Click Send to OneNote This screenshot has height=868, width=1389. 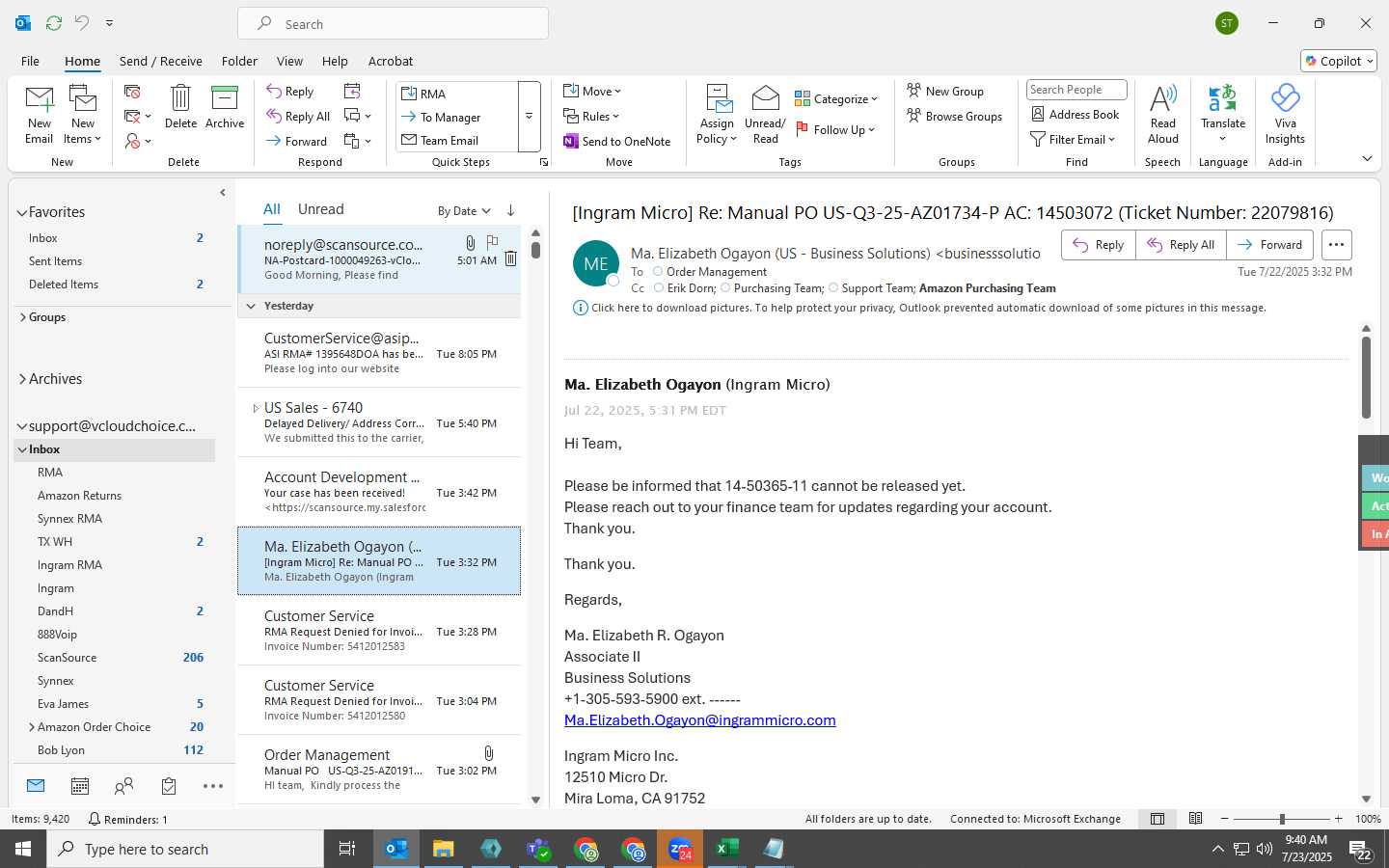coord(617,141)
